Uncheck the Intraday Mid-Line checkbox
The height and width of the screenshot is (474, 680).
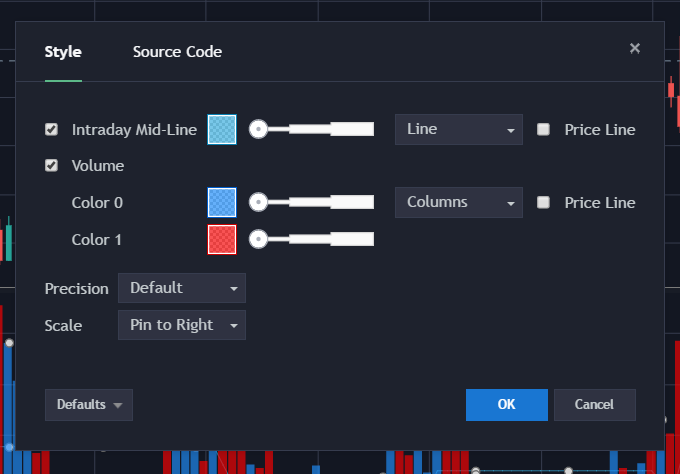(51, 130)
